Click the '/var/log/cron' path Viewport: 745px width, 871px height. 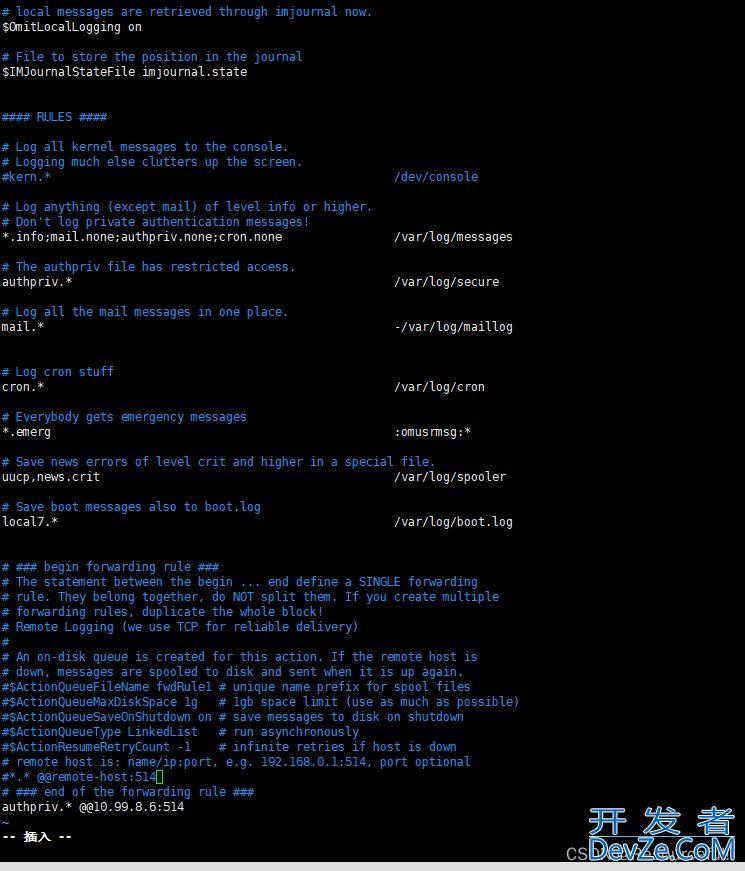[x=439, y=387]
